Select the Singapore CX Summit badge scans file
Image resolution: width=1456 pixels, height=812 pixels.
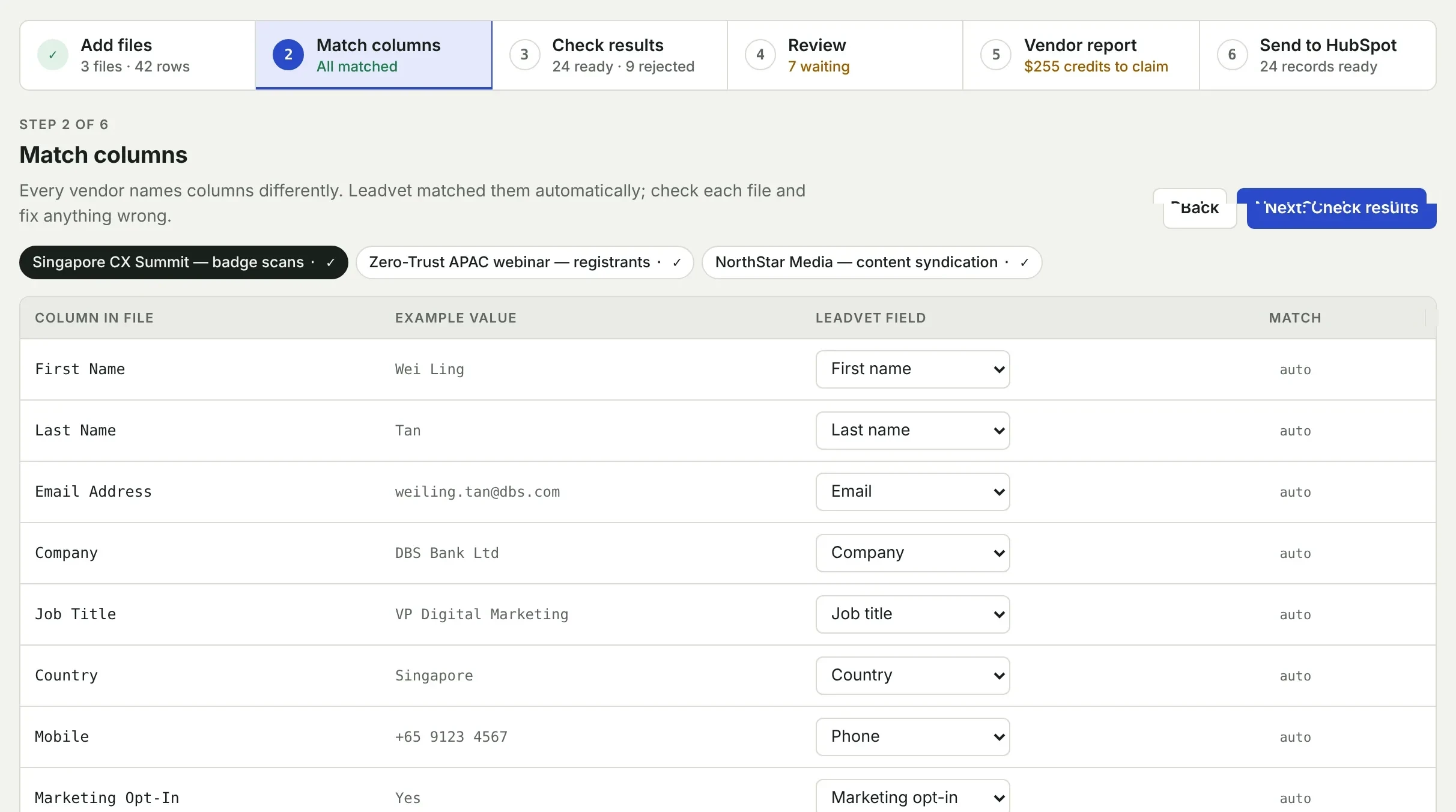(x=184, y=262)
